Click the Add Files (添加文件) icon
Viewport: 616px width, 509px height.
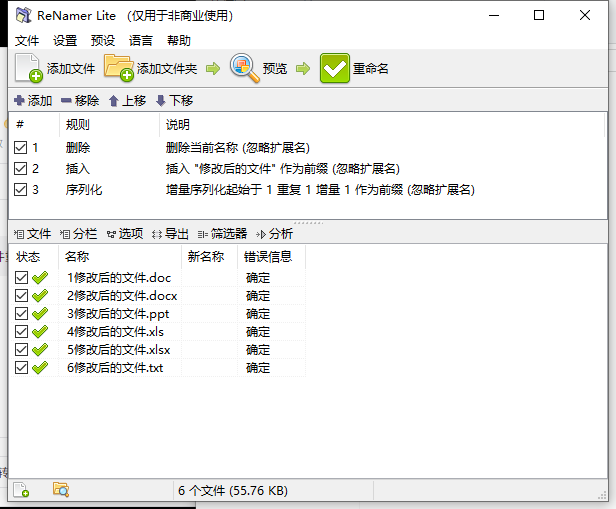tap(29, 68)
